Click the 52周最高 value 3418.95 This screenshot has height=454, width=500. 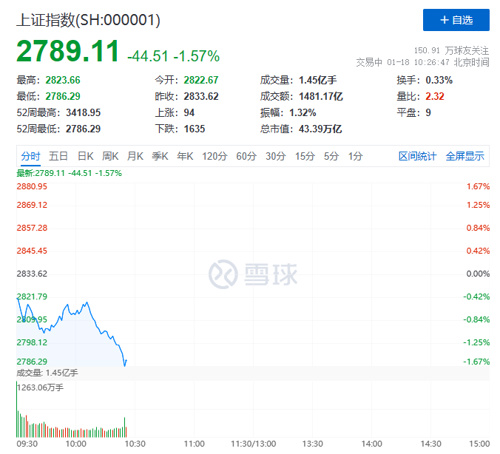pyautogui.click(x=83, y=113)
